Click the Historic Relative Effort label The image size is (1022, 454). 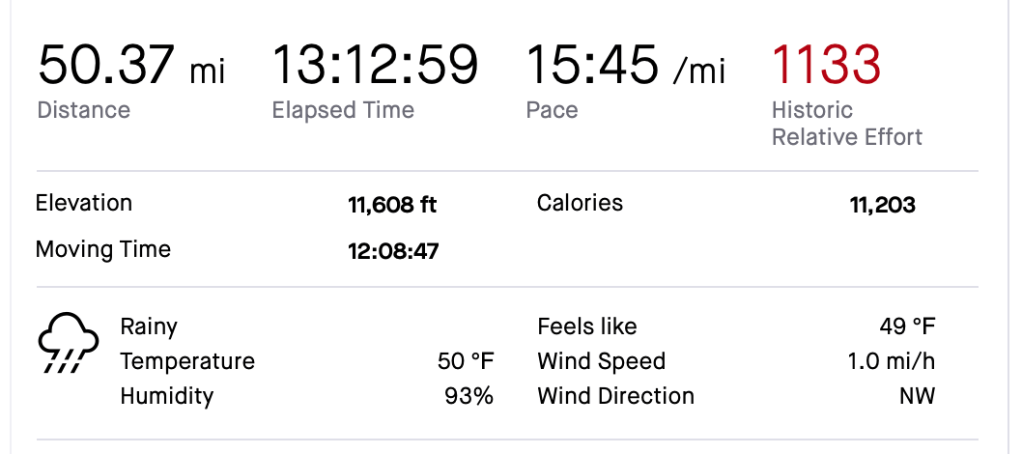[x=846, y=124]
